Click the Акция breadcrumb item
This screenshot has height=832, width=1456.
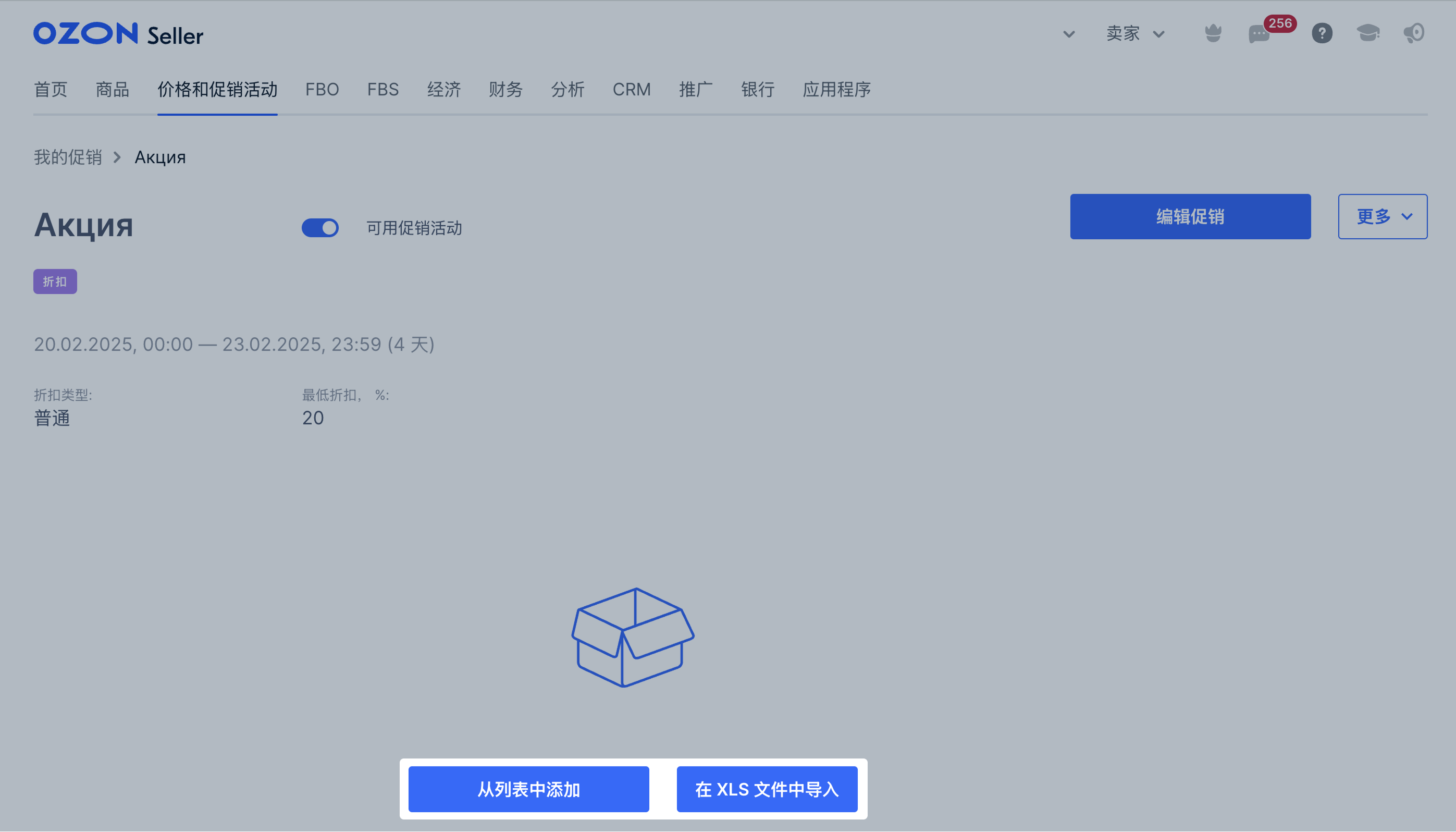pyautogui.click(x=161, y=157)
